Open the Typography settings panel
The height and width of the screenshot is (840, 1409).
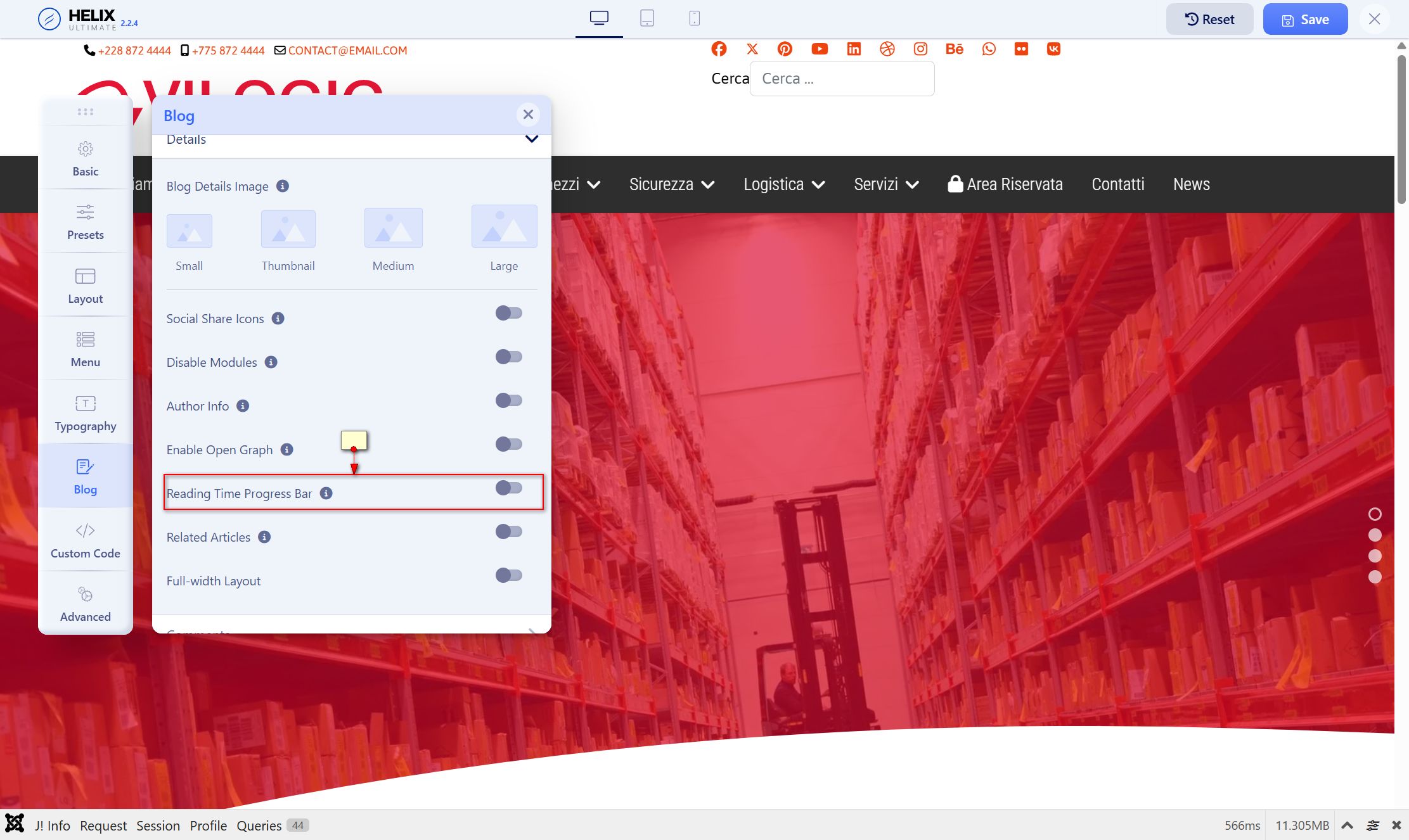[x=86, y=413]
